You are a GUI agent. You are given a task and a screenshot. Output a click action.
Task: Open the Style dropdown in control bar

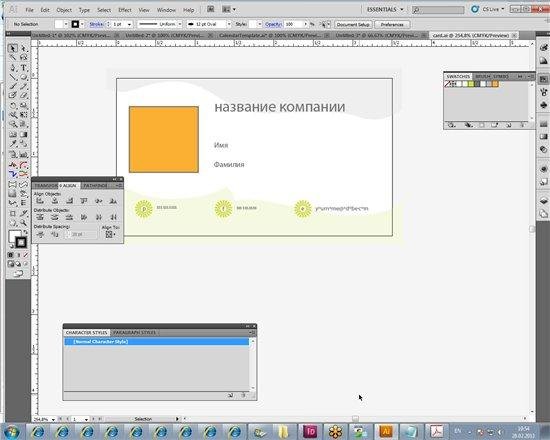[x=260, y=24]
